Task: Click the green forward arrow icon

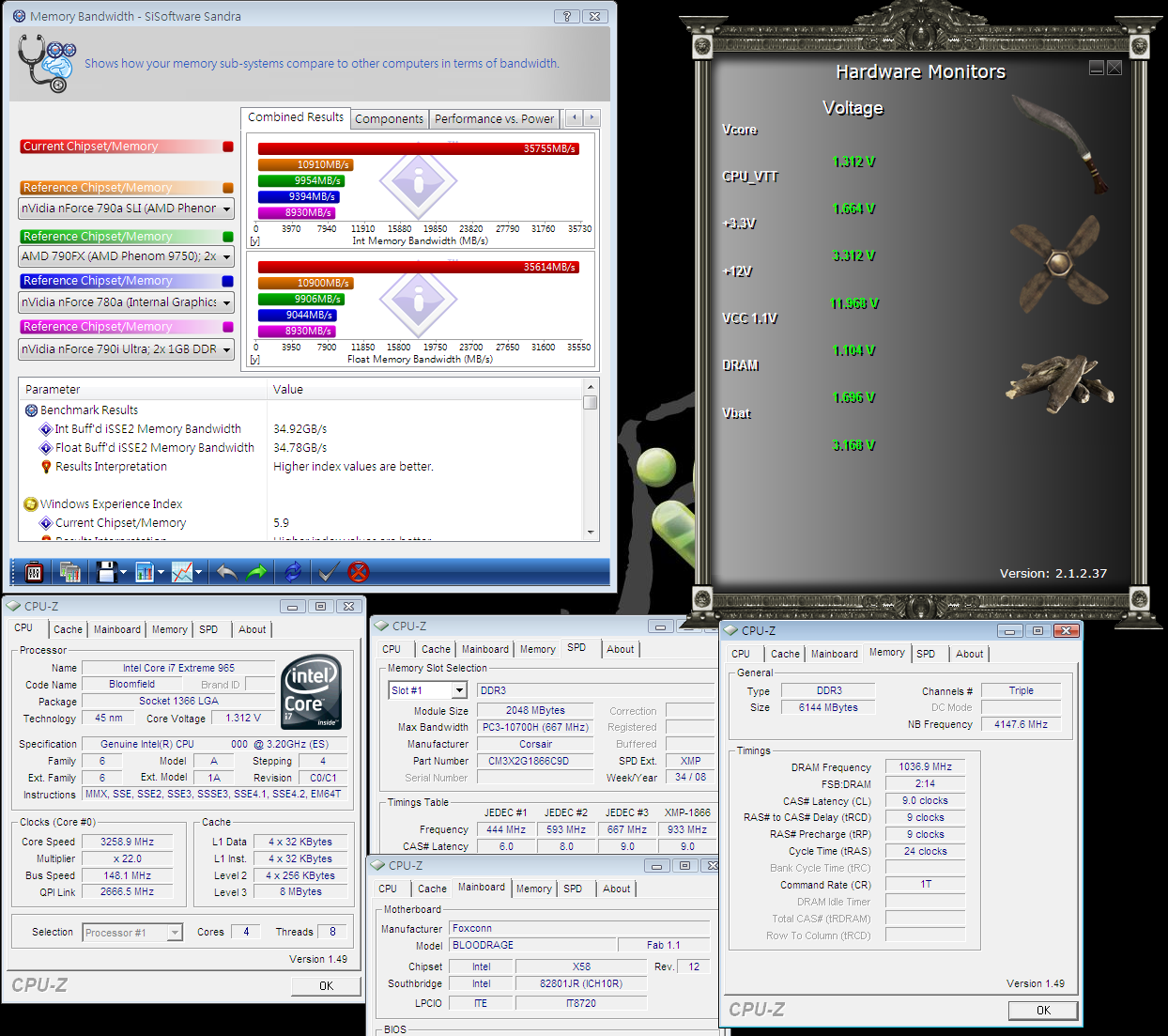Action: pos(256,572)
